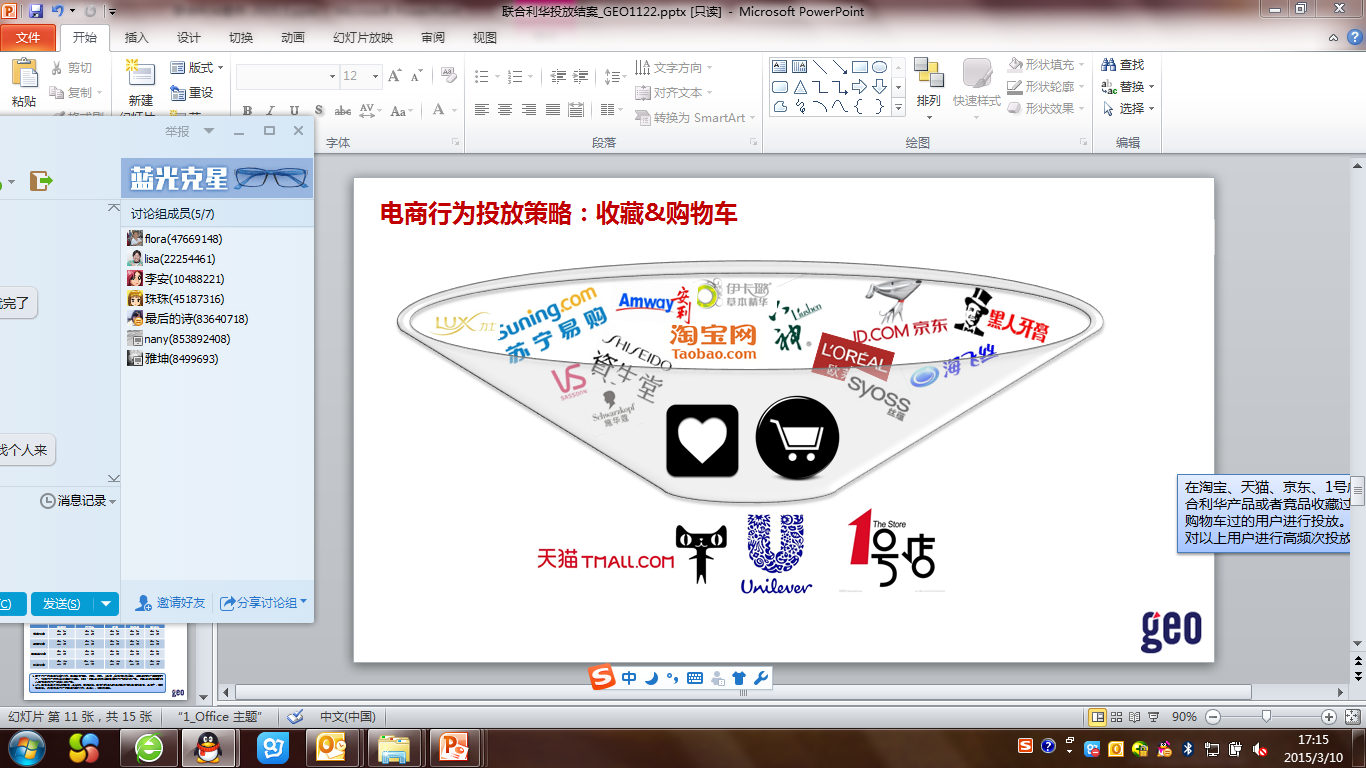Click the spell check icon in the status bar
Screen dimensions: 1366x768
295,717
